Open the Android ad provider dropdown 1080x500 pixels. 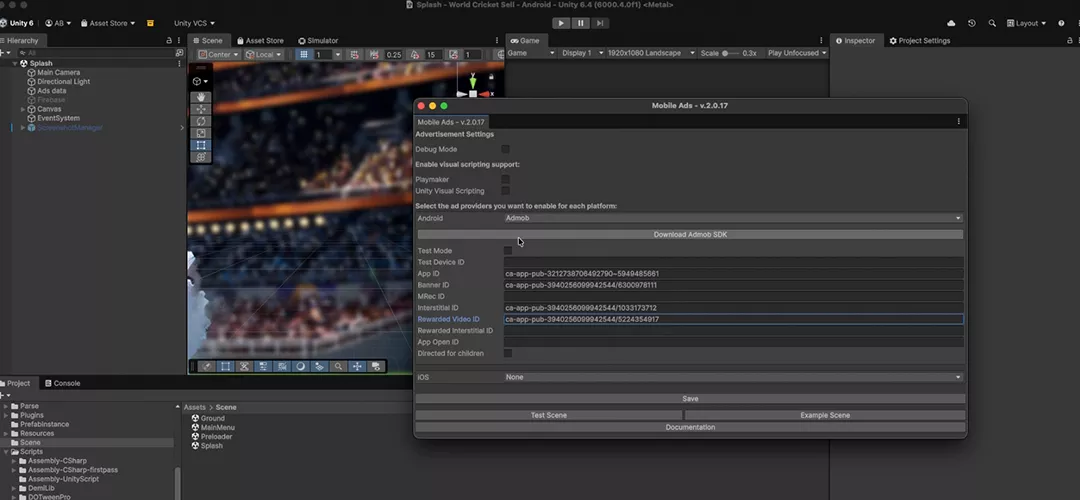(733, 218)
